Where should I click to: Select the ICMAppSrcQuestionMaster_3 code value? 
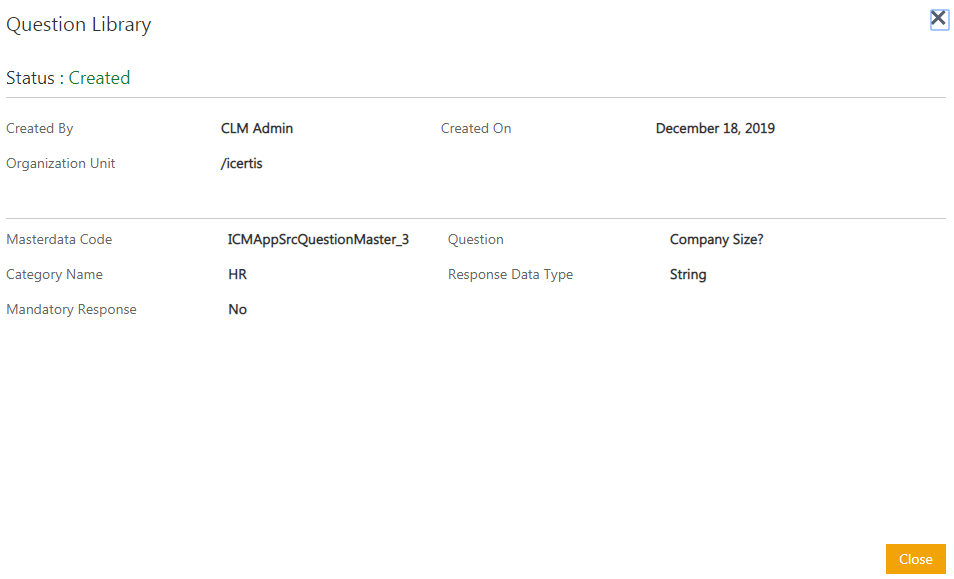[318, 240]
